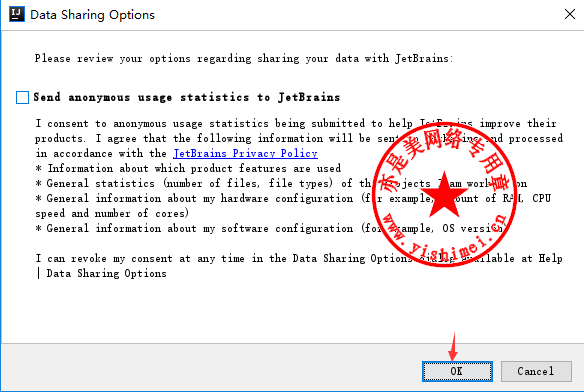Open the JetBrains Privacy Policy link
The height and width of the screenshot is (392, 584).
click(x=245, y=154)
